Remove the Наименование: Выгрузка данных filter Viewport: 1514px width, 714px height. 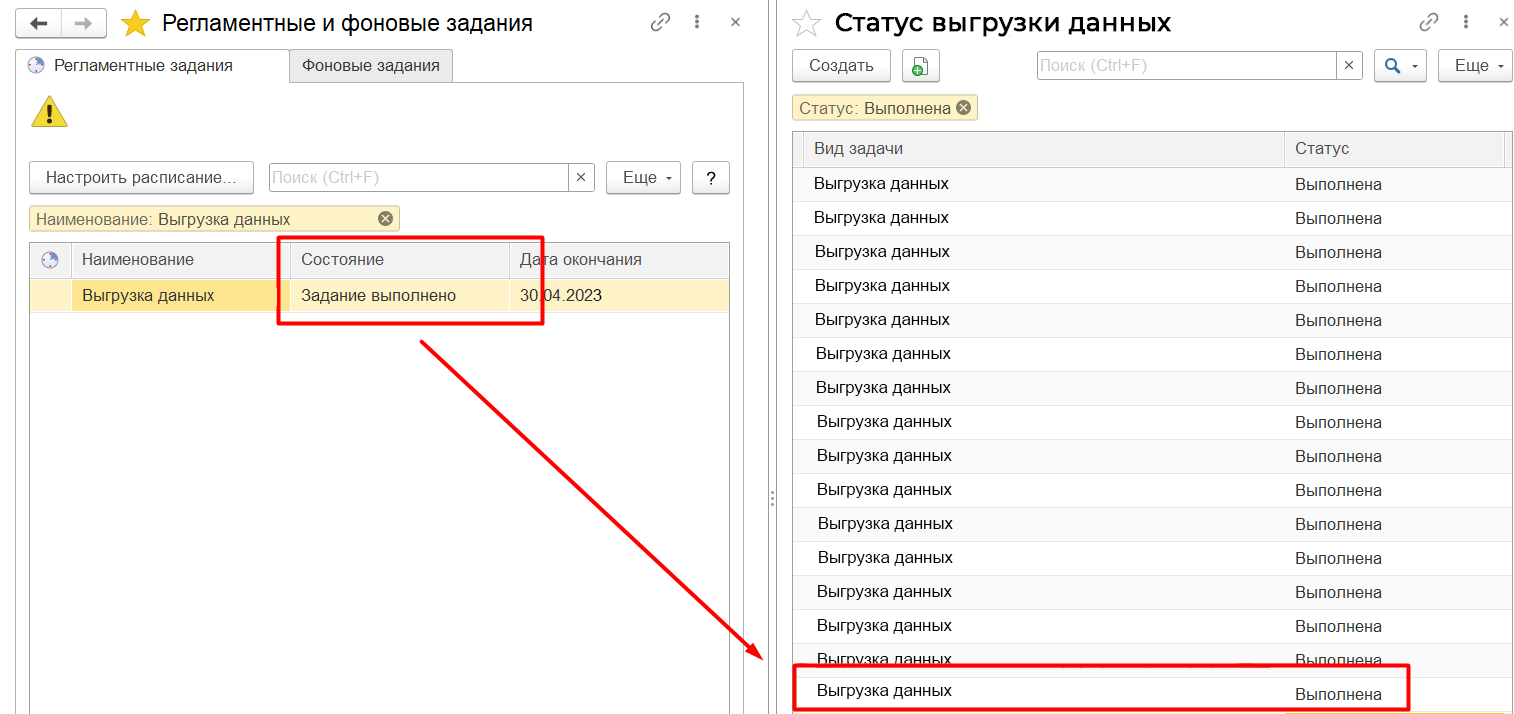click(x=385, y=218)
